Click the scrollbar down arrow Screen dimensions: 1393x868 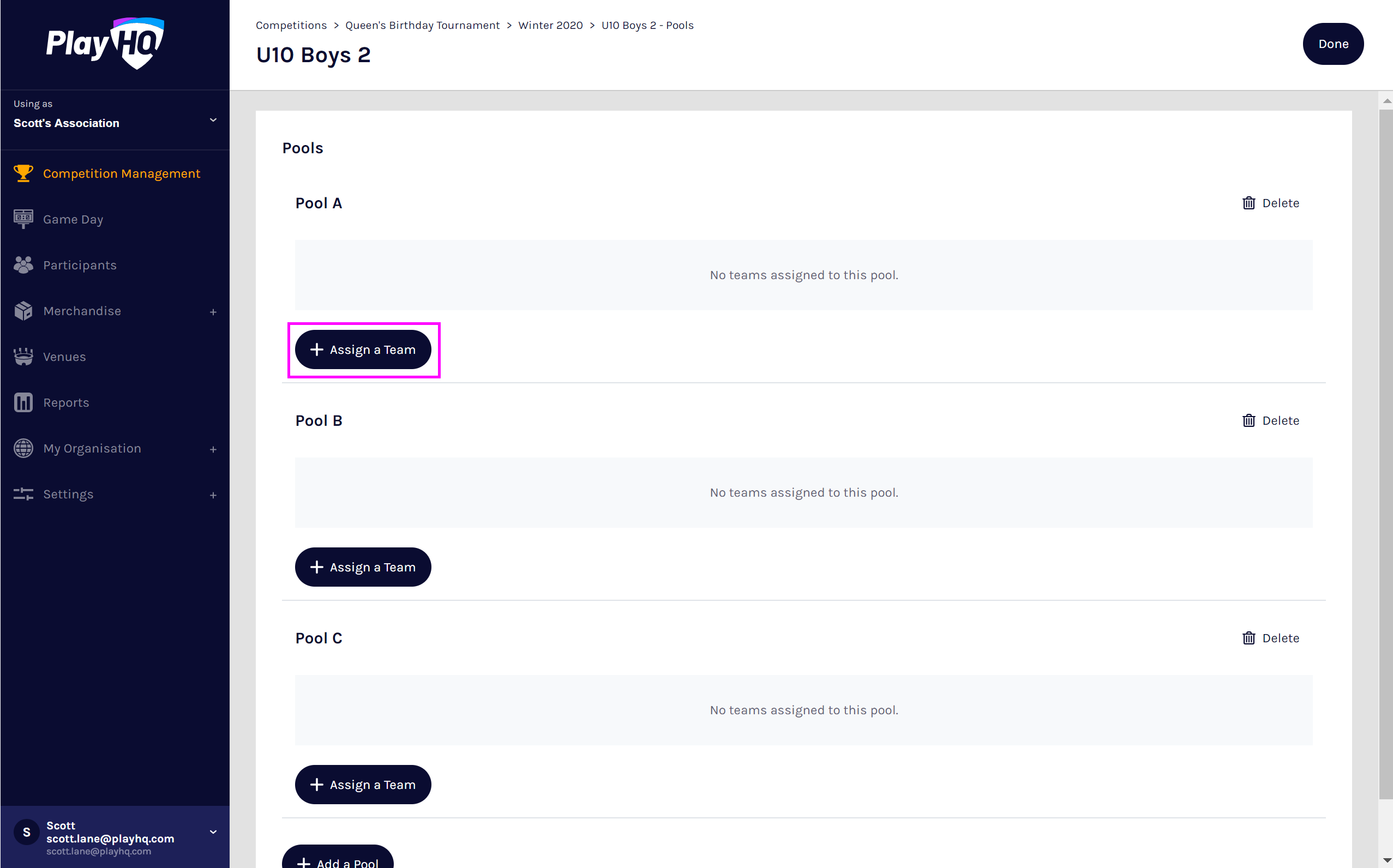coord(1386,860)
